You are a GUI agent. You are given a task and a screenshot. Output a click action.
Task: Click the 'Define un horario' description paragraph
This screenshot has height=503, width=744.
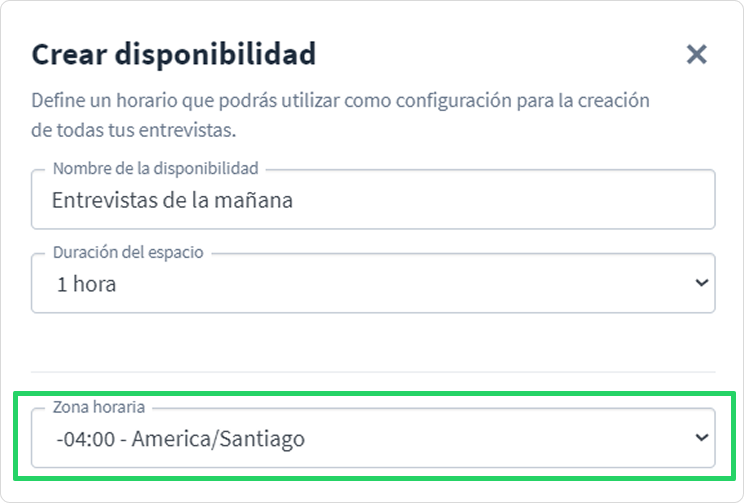pos(340,115)
